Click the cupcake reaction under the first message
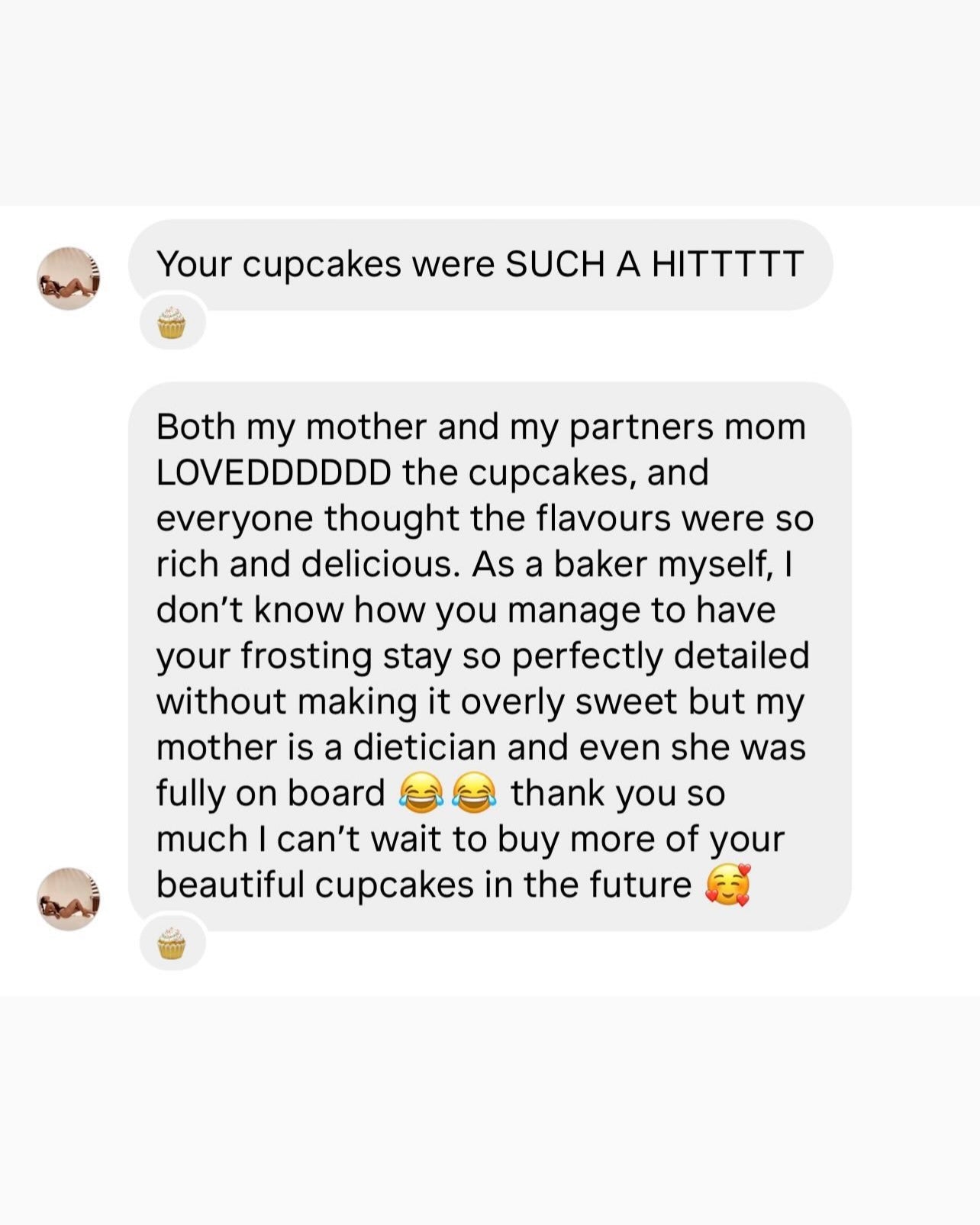The width and height of the screenshot is (980, 1225). [x=172, y=322]
